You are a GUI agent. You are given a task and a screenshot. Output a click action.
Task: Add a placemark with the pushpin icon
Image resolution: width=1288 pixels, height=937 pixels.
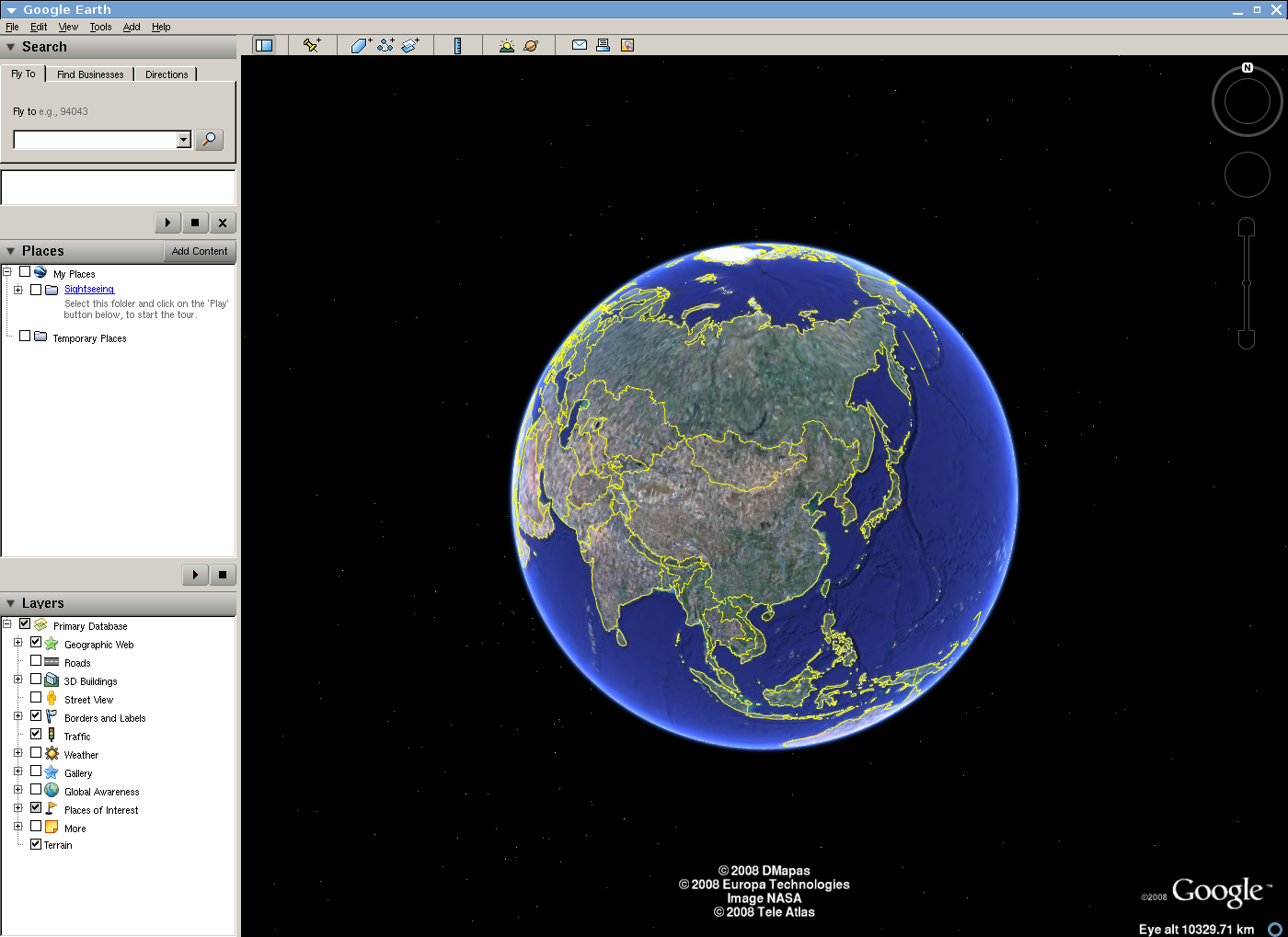pyautogui.click(x=312, y=45)
